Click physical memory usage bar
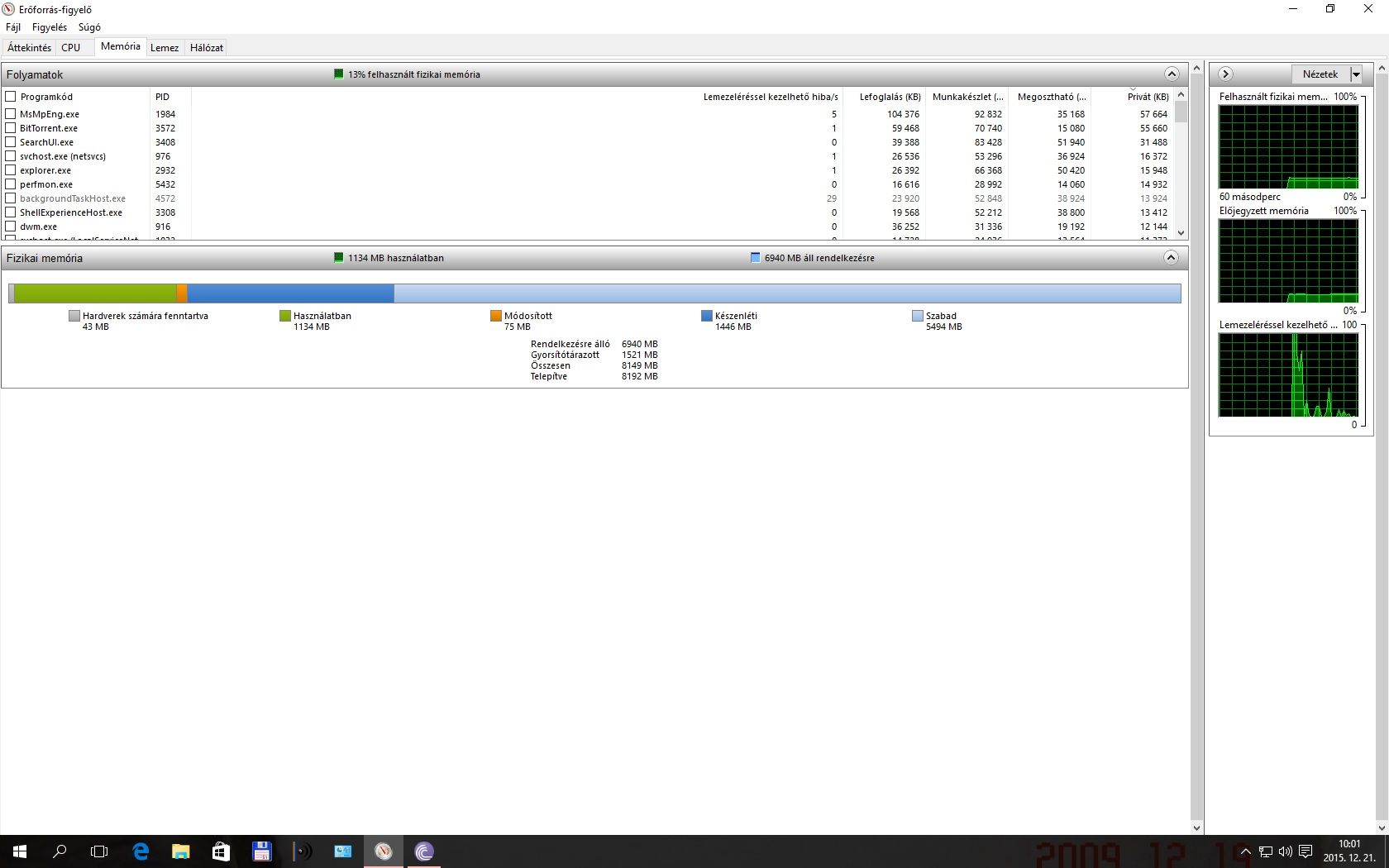The width and height of the screenshot is (1389, 868). pyautogui.click(x=594, y=293)
